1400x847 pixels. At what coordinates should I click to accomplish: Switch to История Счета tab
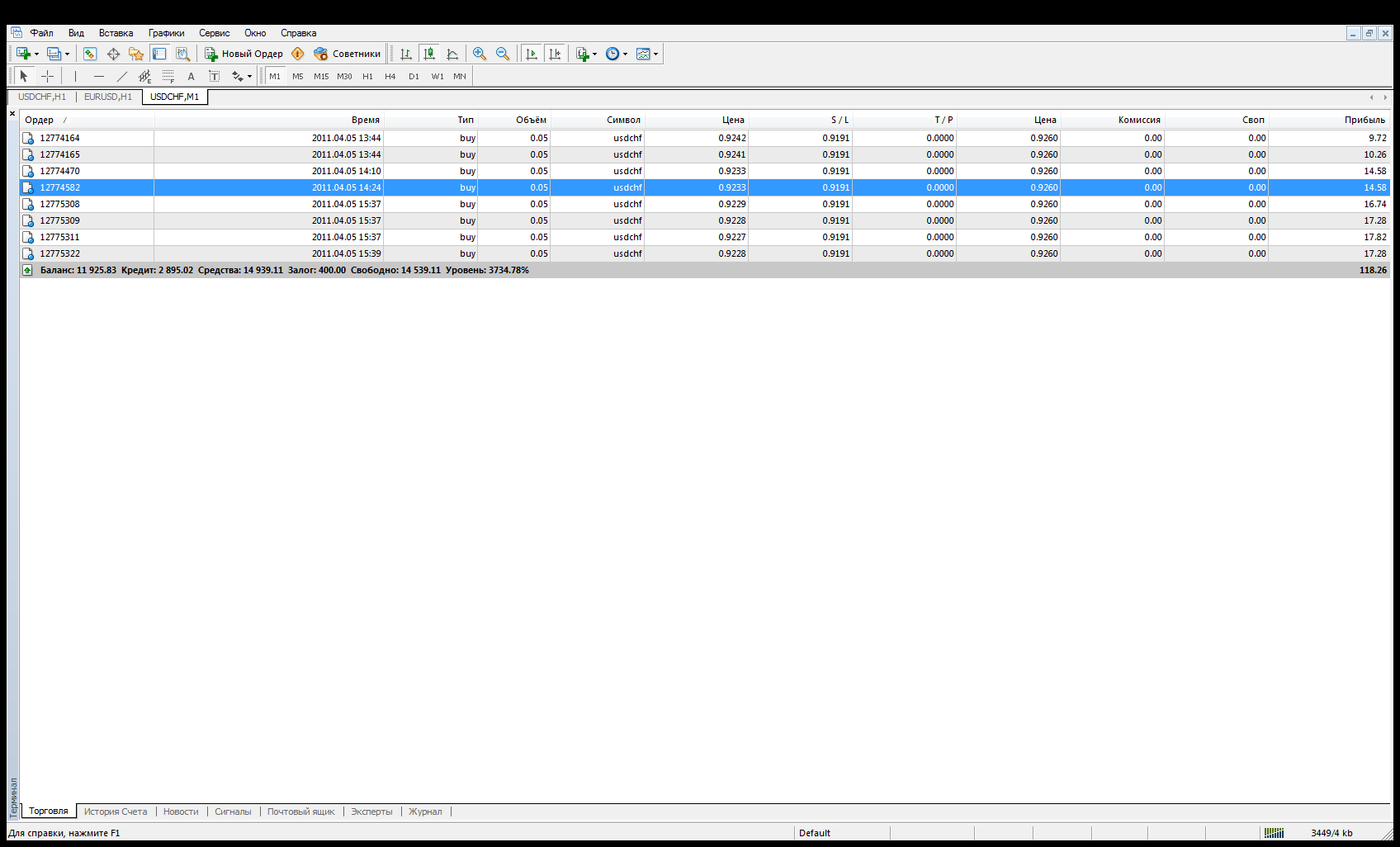point(116,812)
